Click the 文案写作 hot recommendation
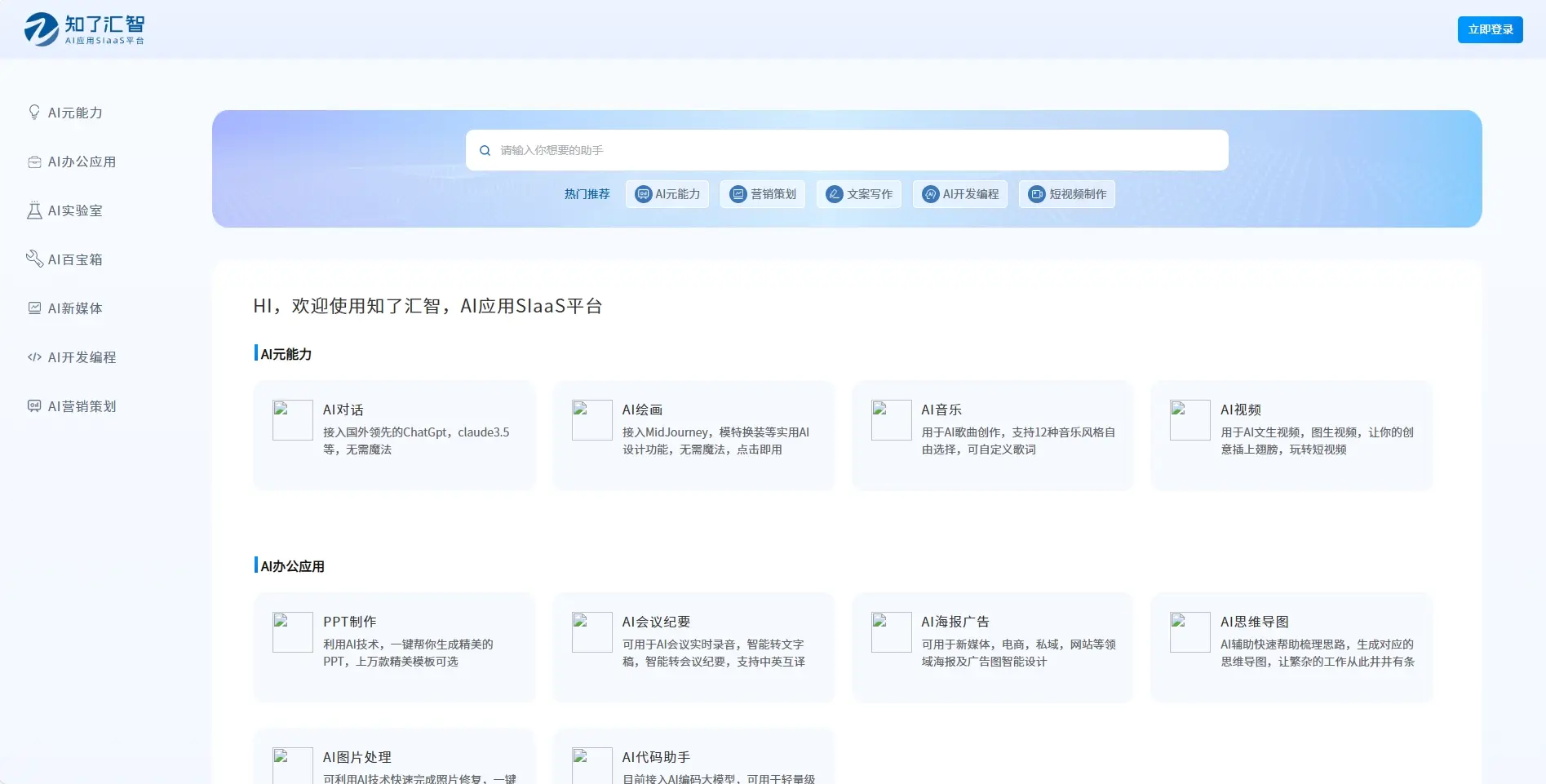 pos(858,194)
